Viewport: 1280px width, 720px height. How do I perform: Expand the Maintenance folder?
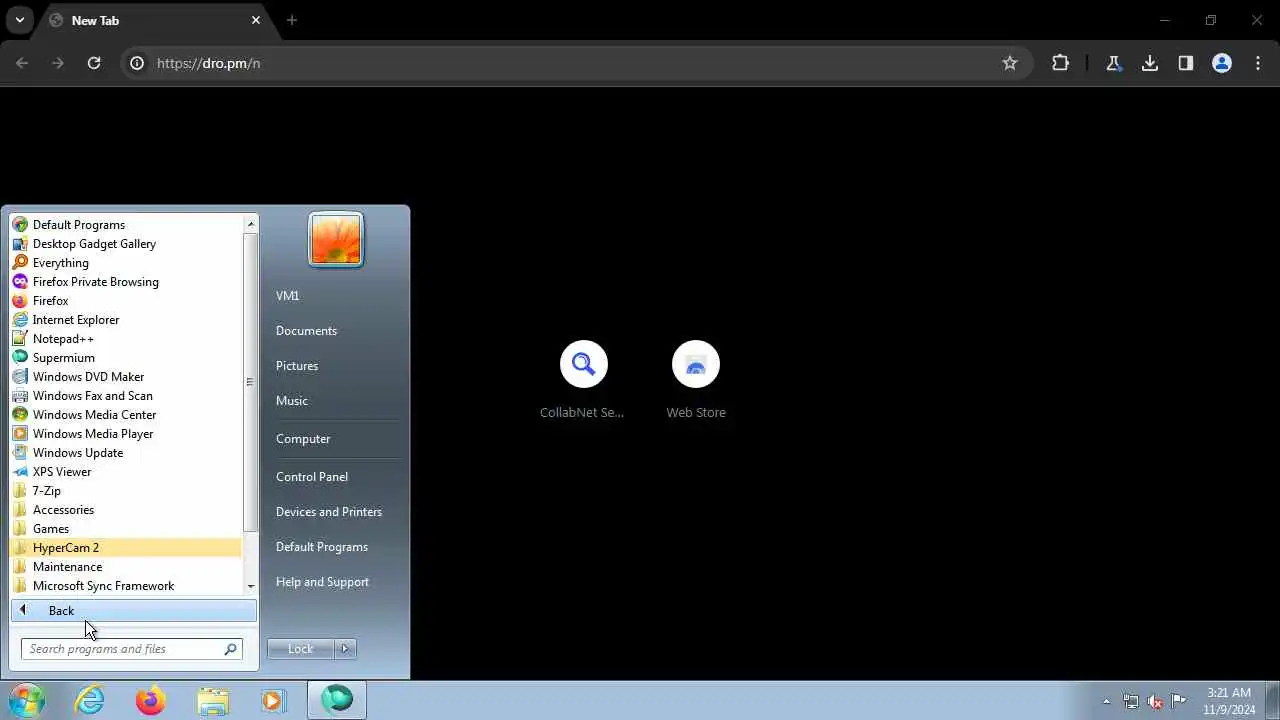[125, 567]
